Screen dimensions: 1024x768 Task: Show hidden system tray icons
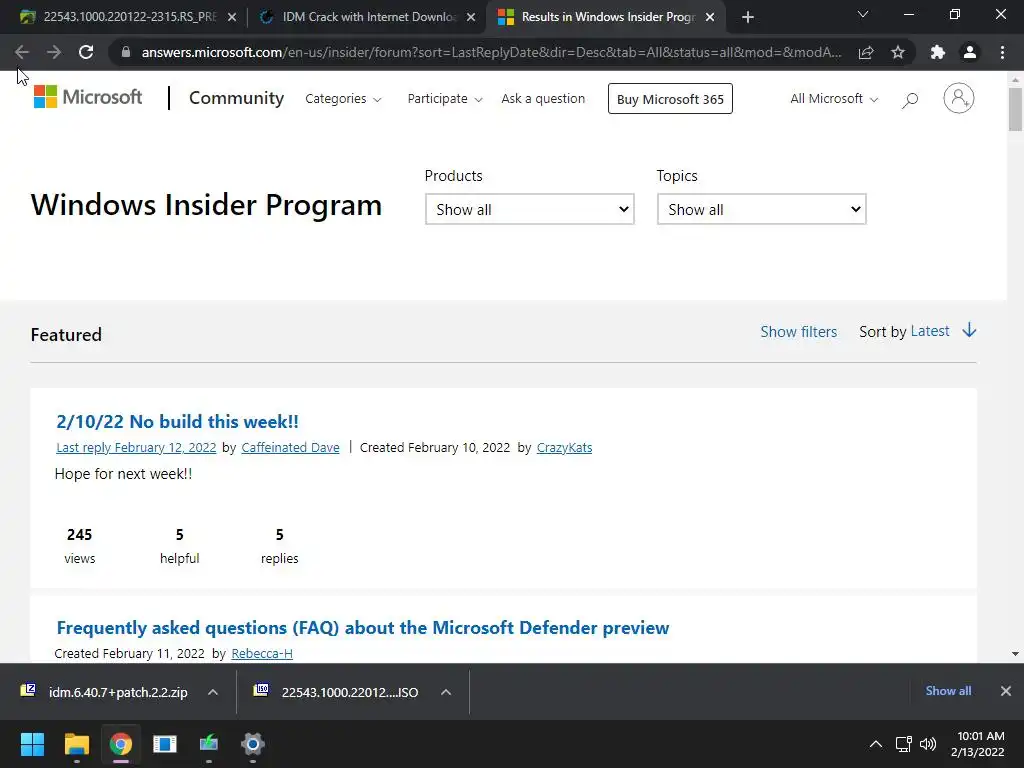(876, 744)
